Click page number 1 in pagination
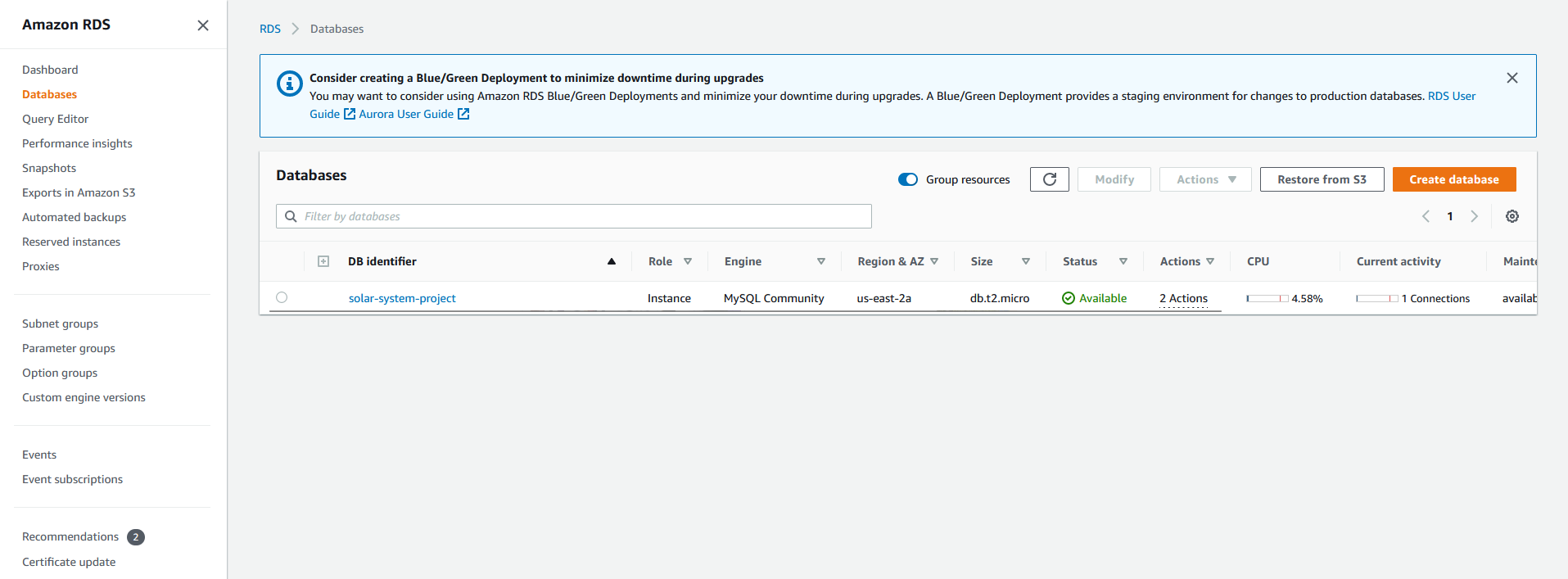The width and height of the screenshot is (1568, 579). 1450,216
